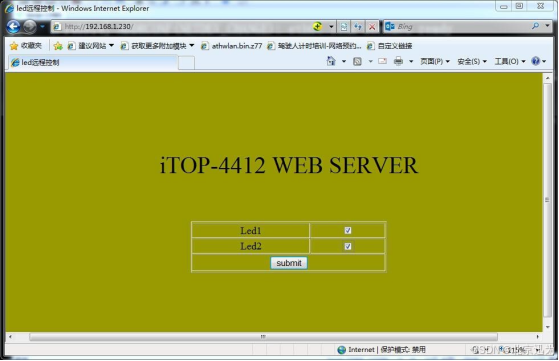Viewport: 559px width, 361px height.
Task: Click the RSS feeds icon
Action: [x=357, y=62]
